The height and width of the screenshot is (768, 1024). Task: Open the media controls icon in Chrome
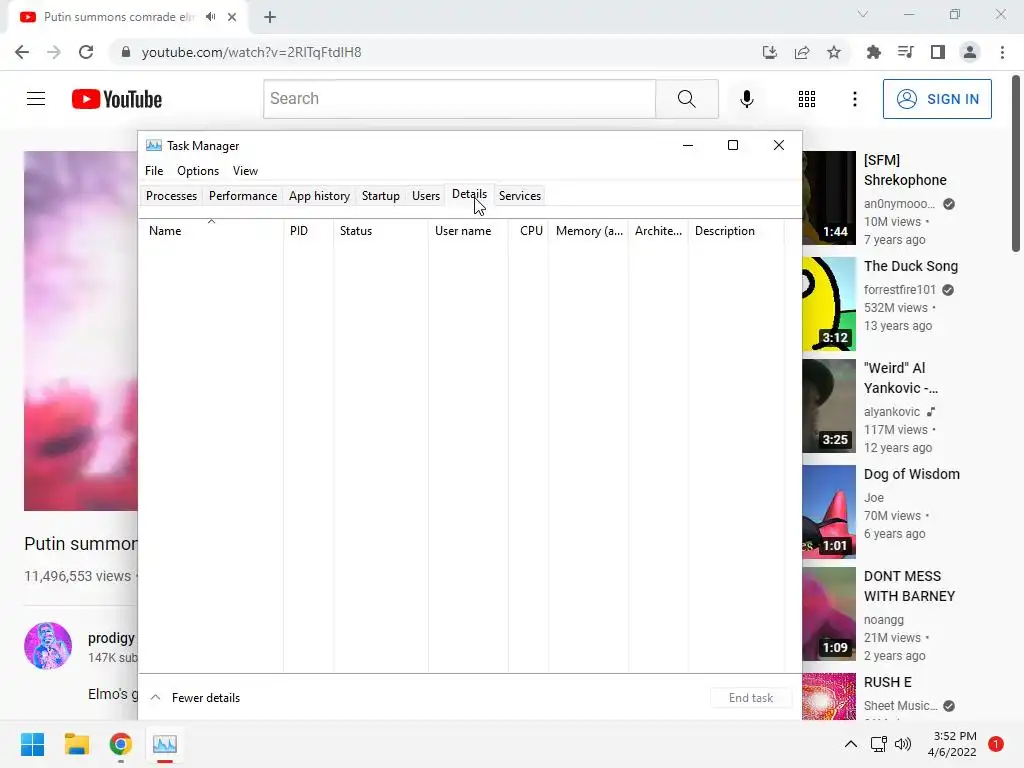905,52
